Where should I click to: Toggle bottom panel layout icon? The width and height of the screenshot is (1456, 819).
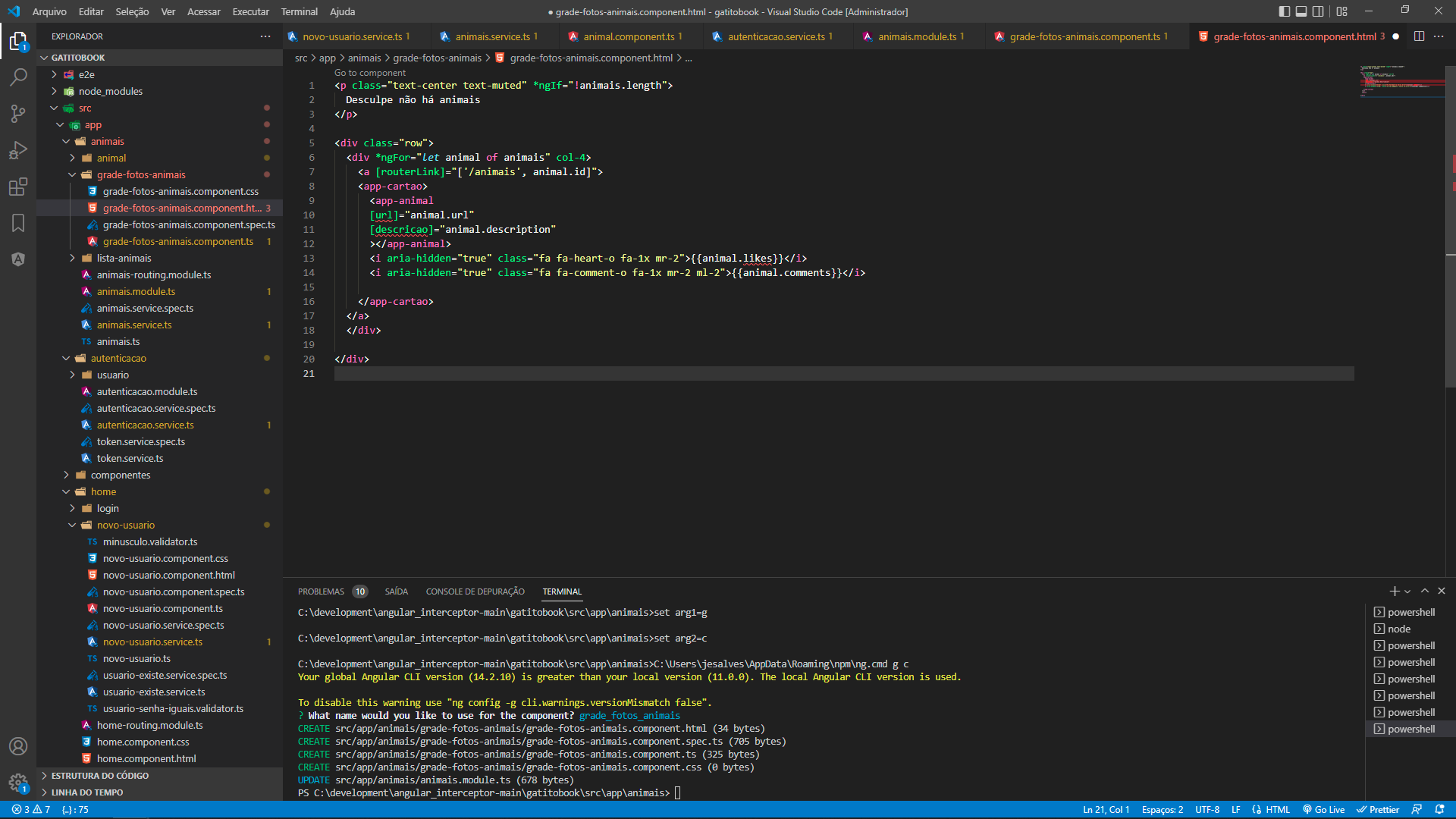click(1301, 11)
